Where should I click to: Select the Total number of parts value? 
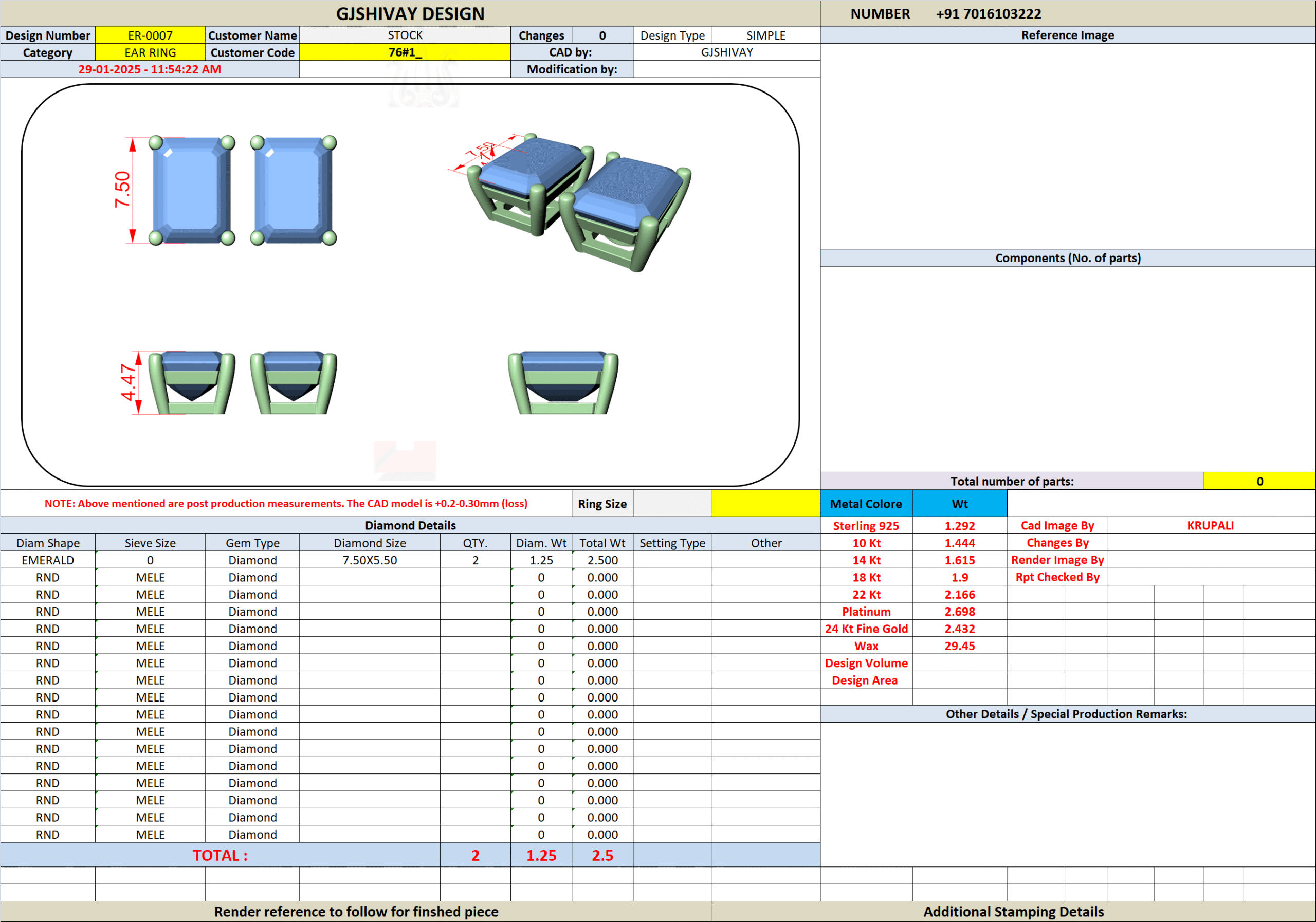pos(1259,482)
